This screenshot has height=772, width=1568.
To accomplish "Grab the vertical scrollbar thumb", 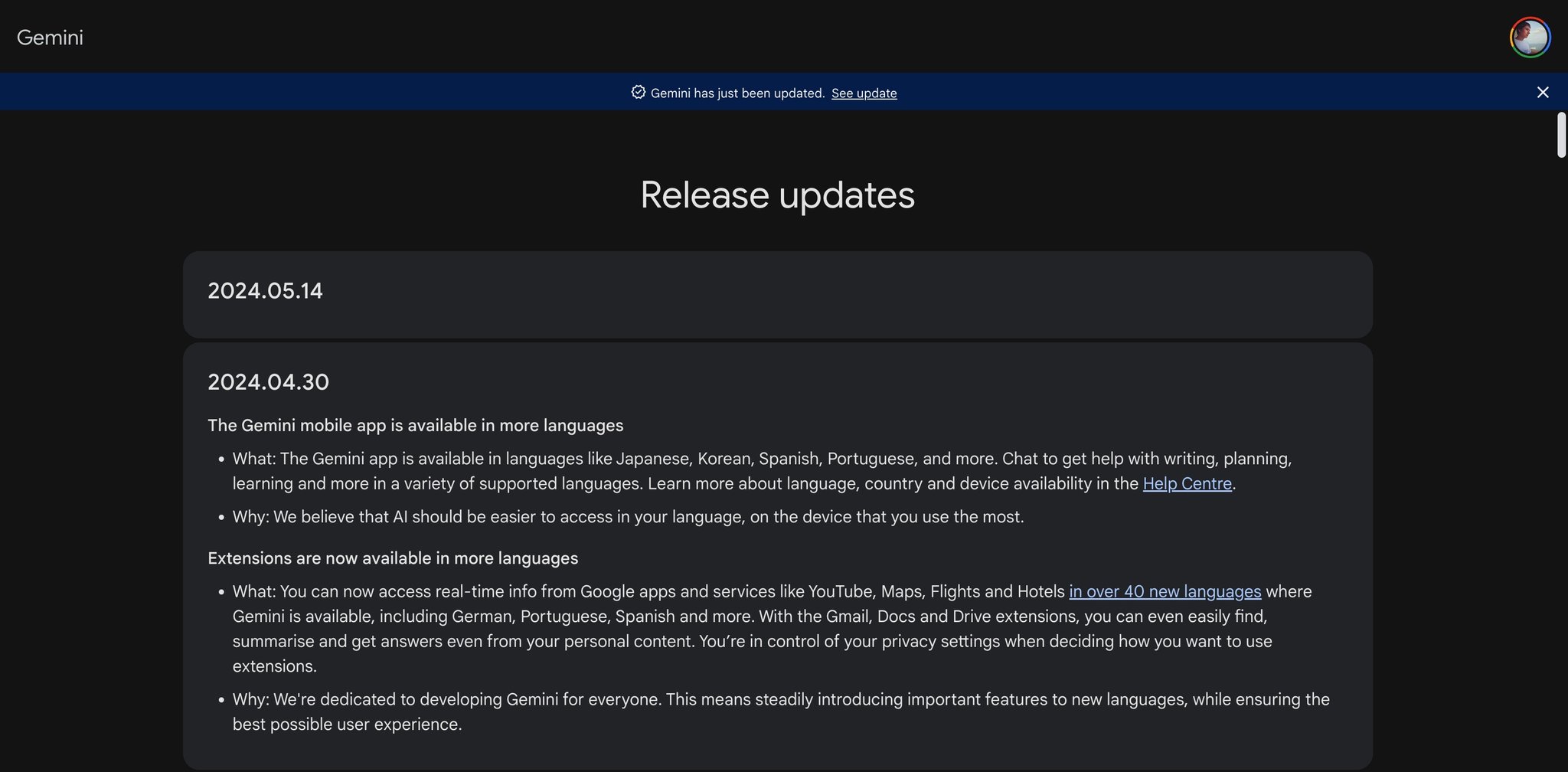I will pyautogui.click(x=1561, y=135).
